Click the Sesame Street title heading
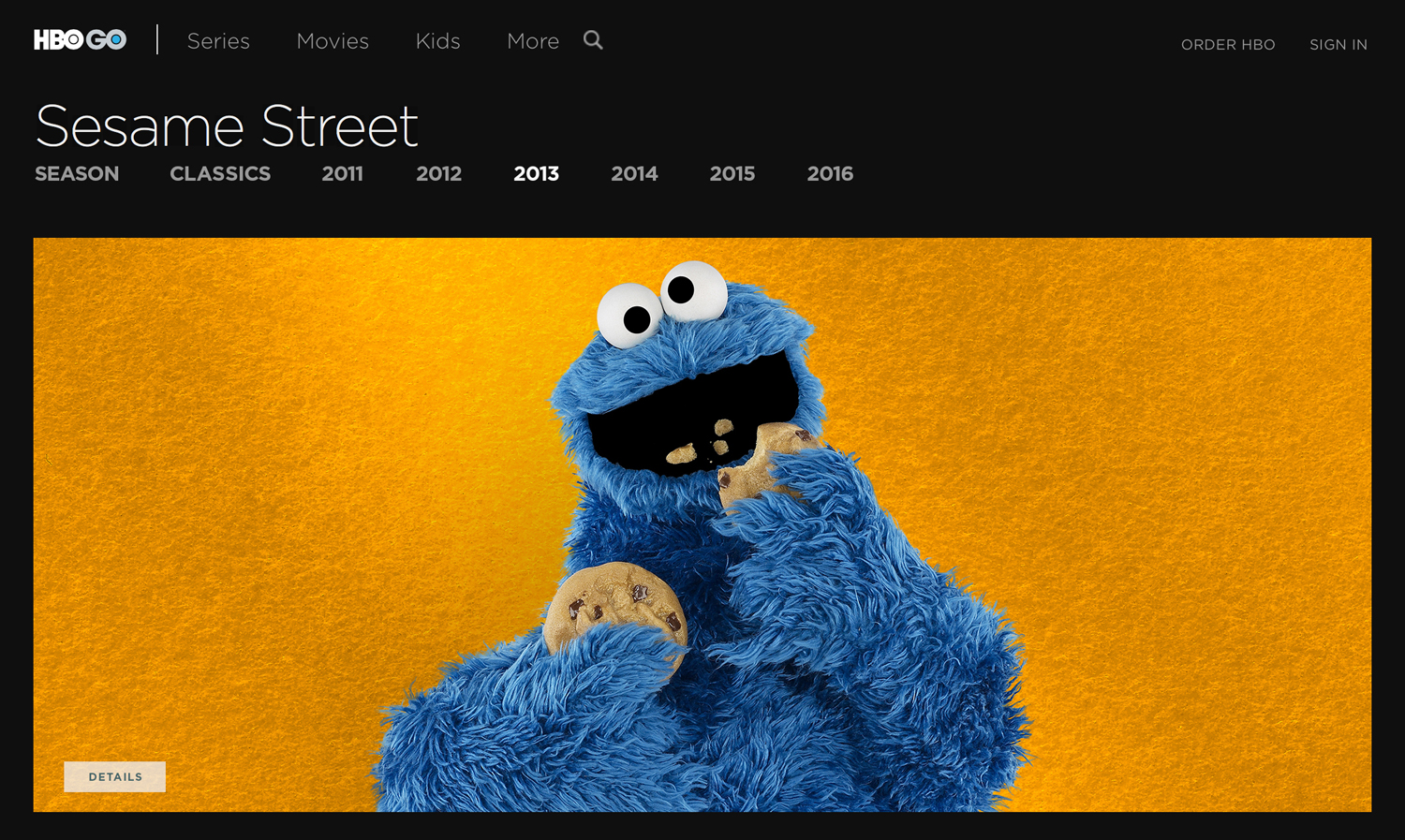 click(227, 126)
